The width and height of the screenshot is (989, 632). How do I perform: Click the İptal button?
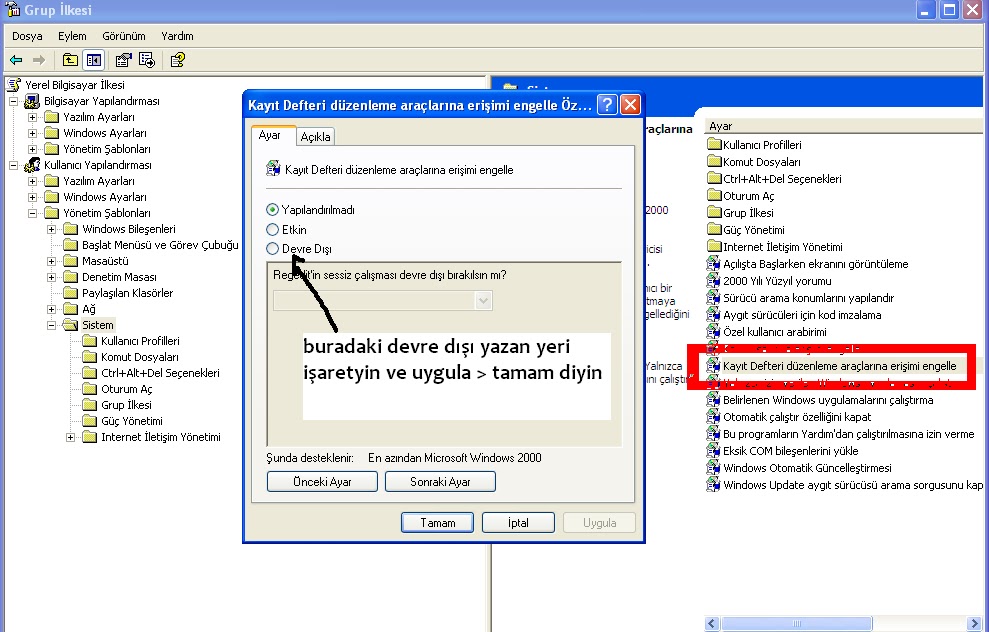518,523
